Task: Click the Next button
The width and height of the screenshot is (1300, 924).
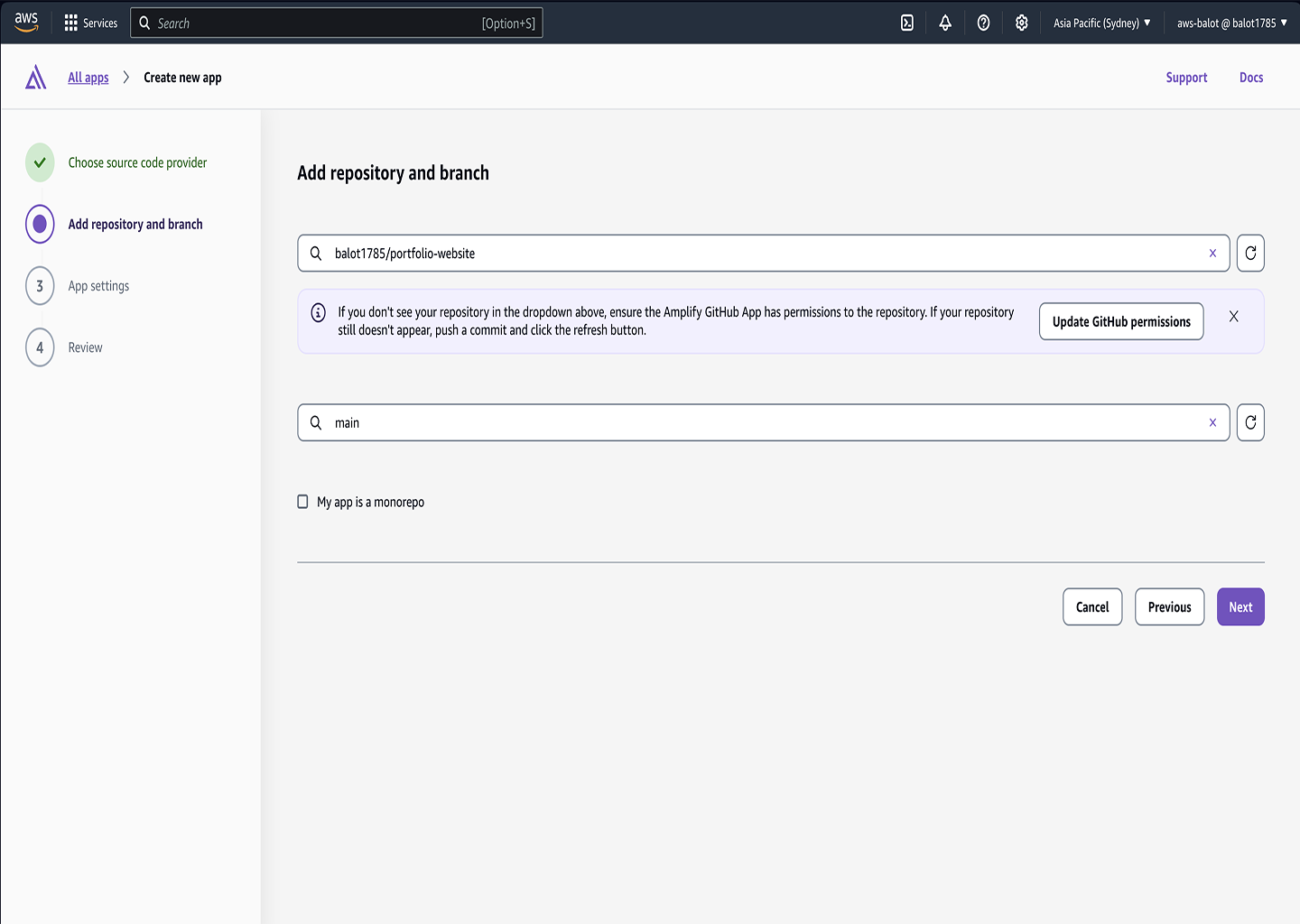Action: [x=1240, y=607]
